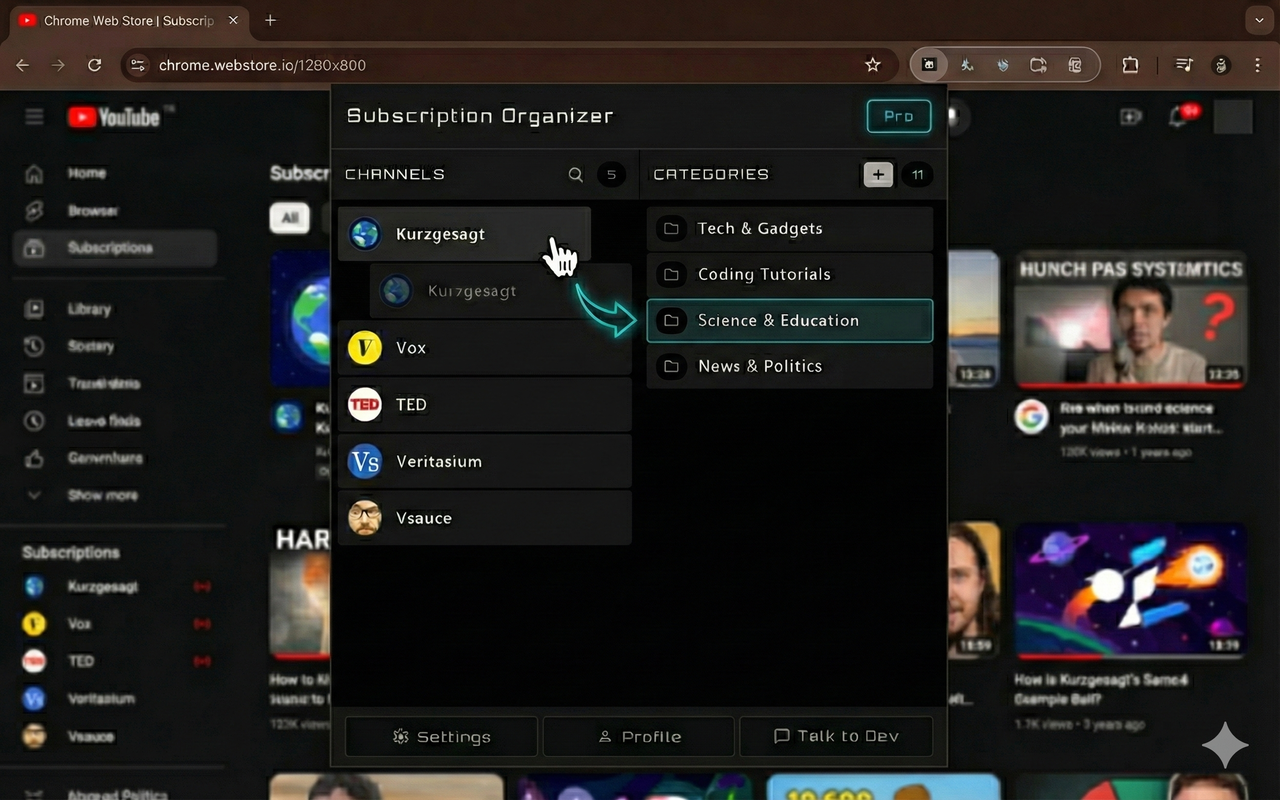Select the Kurzgesagt channel row
1280x800 pixels.
464,234
